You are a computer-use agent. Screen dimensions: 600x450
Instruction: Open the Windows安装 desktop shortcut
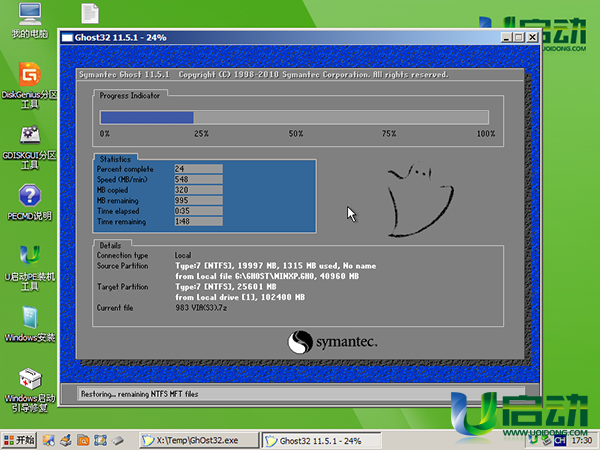point(29,324)
